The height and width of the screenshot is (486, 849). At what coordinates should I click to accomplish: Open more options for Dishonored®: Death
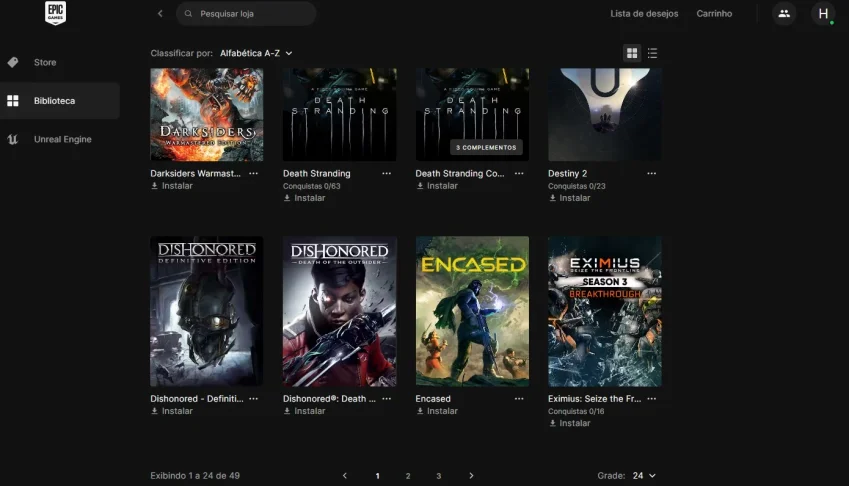click(386, 399)
